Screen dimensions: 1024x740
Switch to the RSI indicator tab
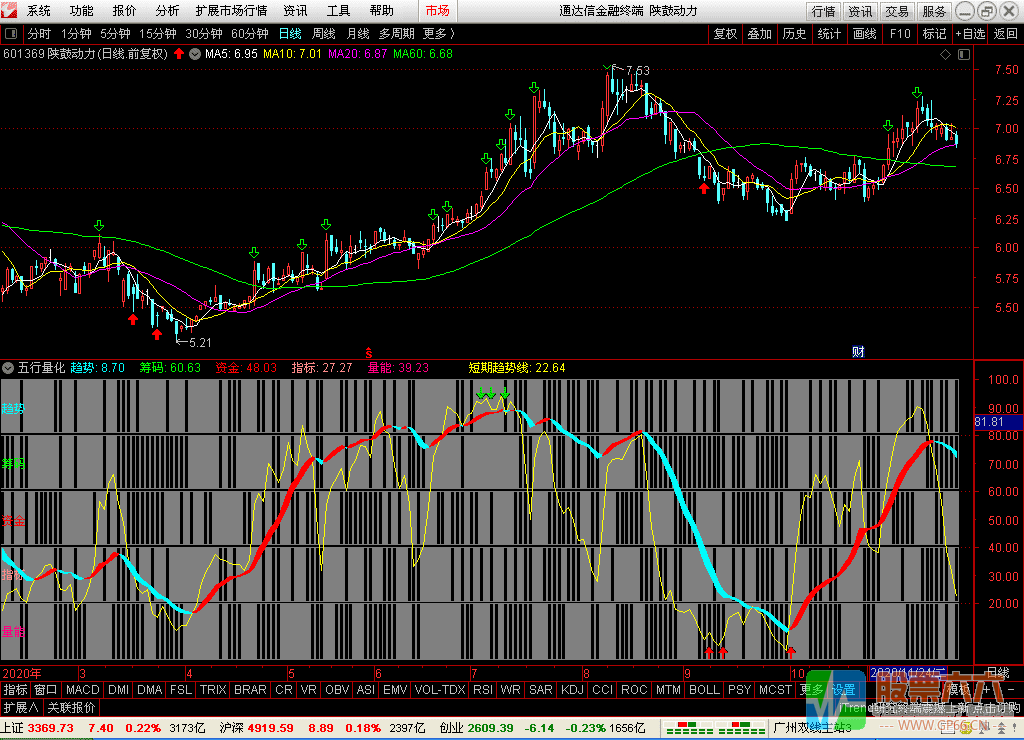483,690
